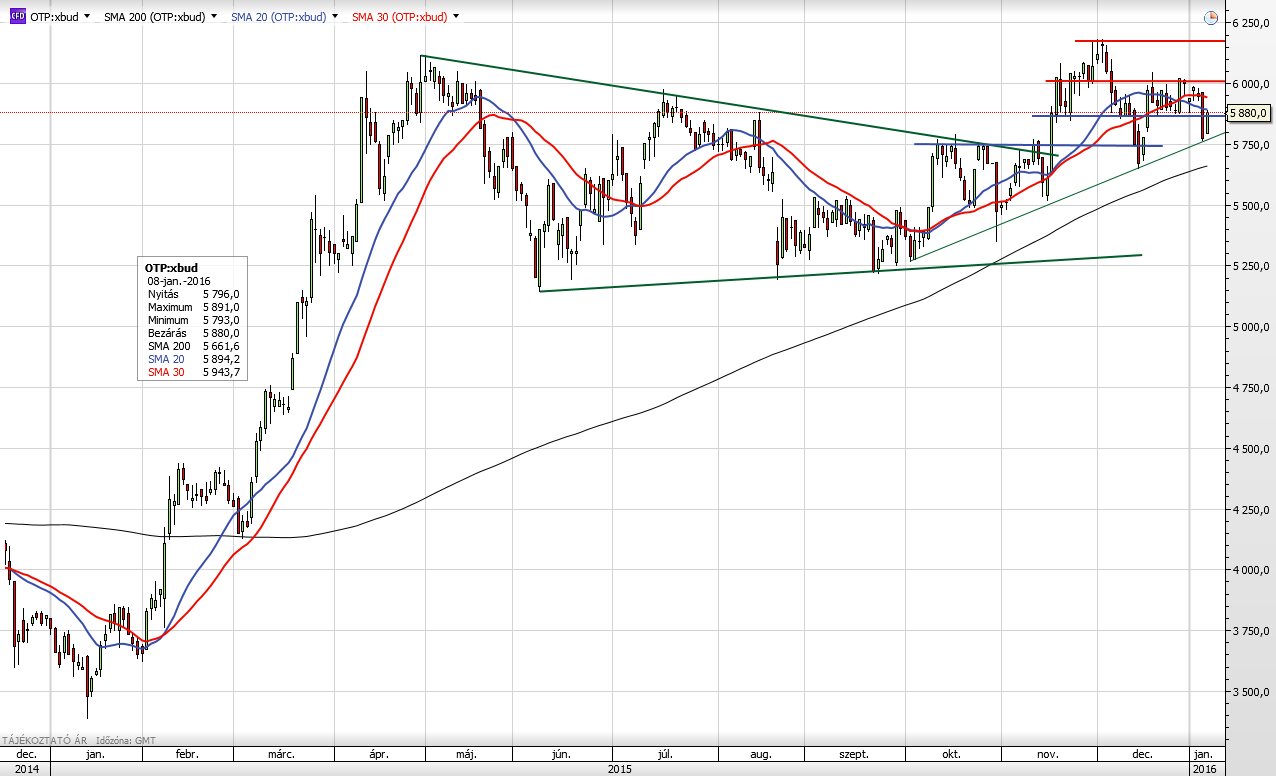Click the Maximum 5 891,0 row in data box
The image size is (1276, 776).
[192, 307]
